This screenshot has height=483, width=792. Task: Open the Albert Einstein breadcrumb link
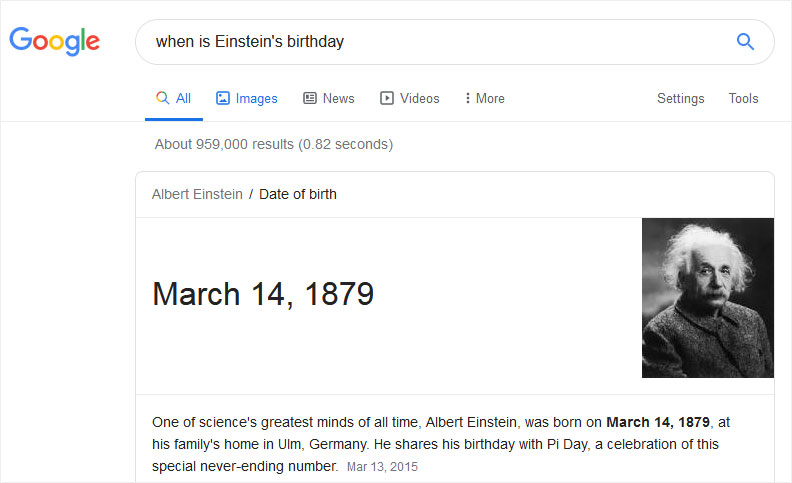(197, 194)
